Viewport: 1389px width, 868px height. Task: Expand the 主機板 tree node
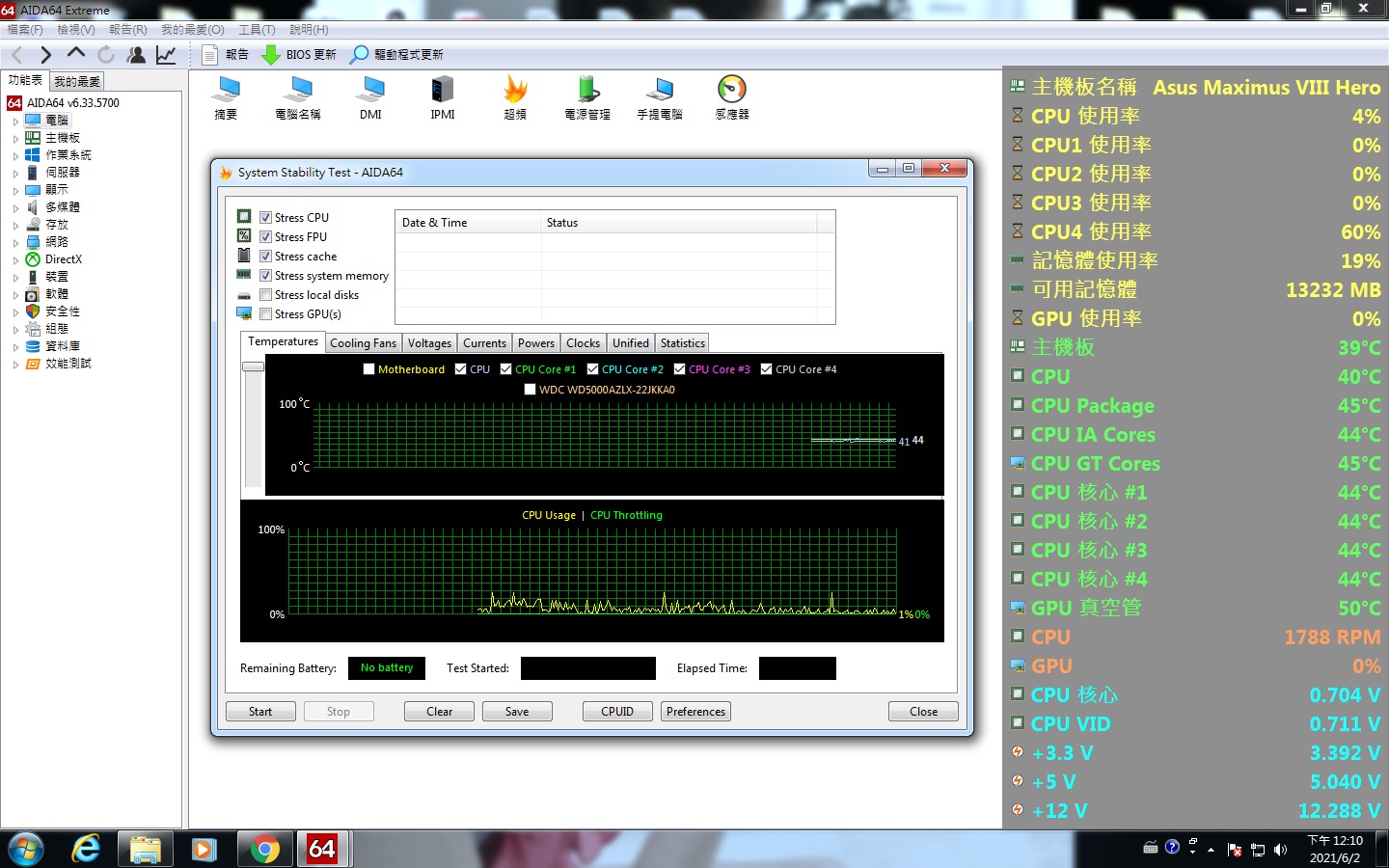point(15,138)
